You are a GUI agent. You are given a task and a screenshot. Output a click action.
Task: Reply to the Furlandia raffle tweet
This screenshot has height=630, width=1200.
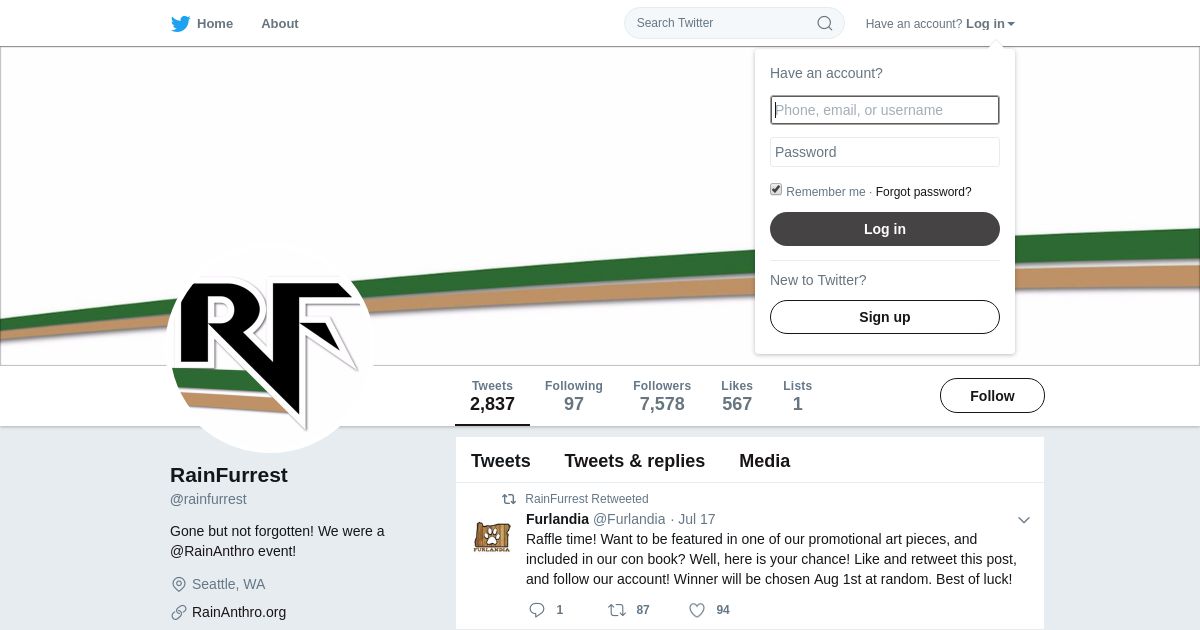pos(537,610)
